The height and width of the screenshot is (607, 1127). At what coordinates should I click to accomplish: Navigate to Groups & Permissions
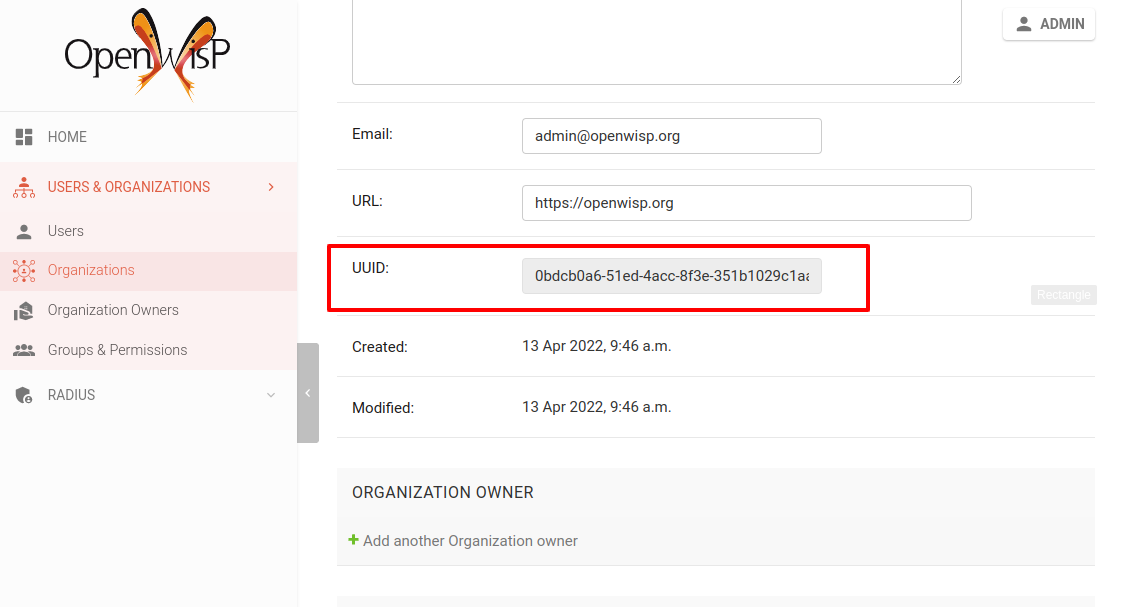click(x=117, y=350)
